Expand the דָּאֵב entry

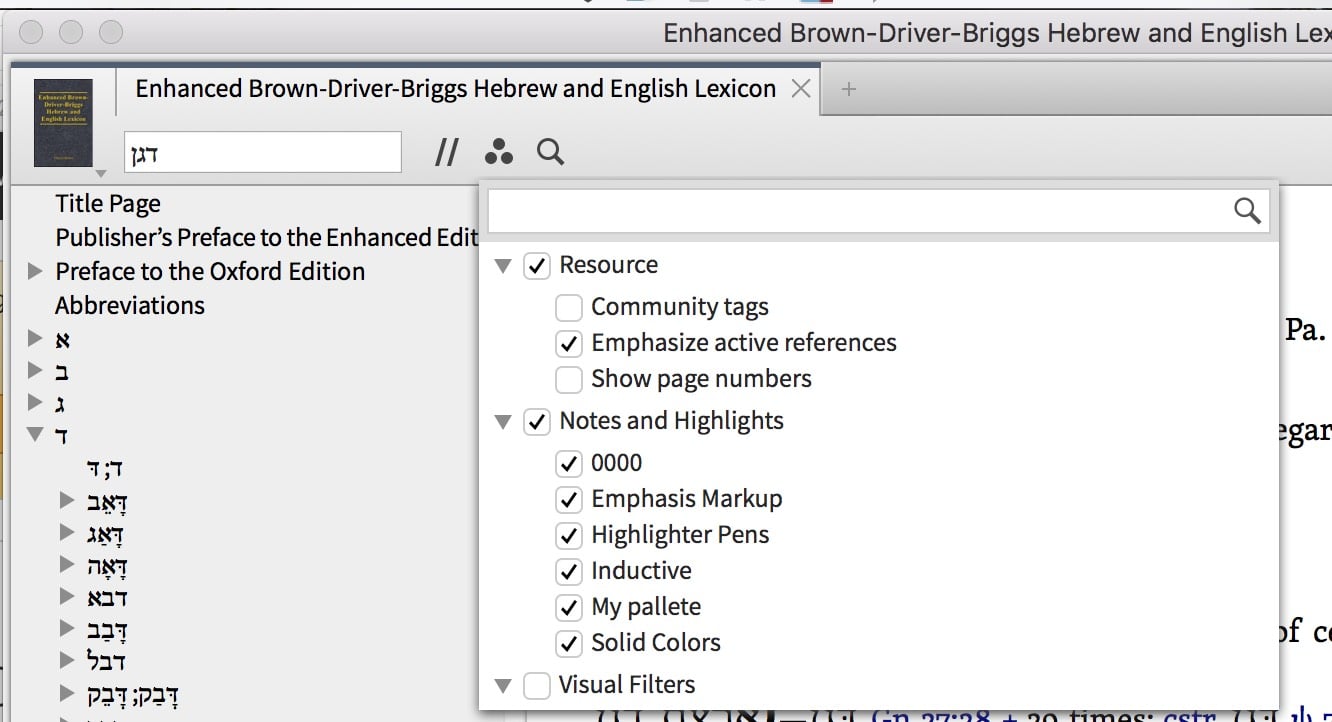click(x=67, y=499)
